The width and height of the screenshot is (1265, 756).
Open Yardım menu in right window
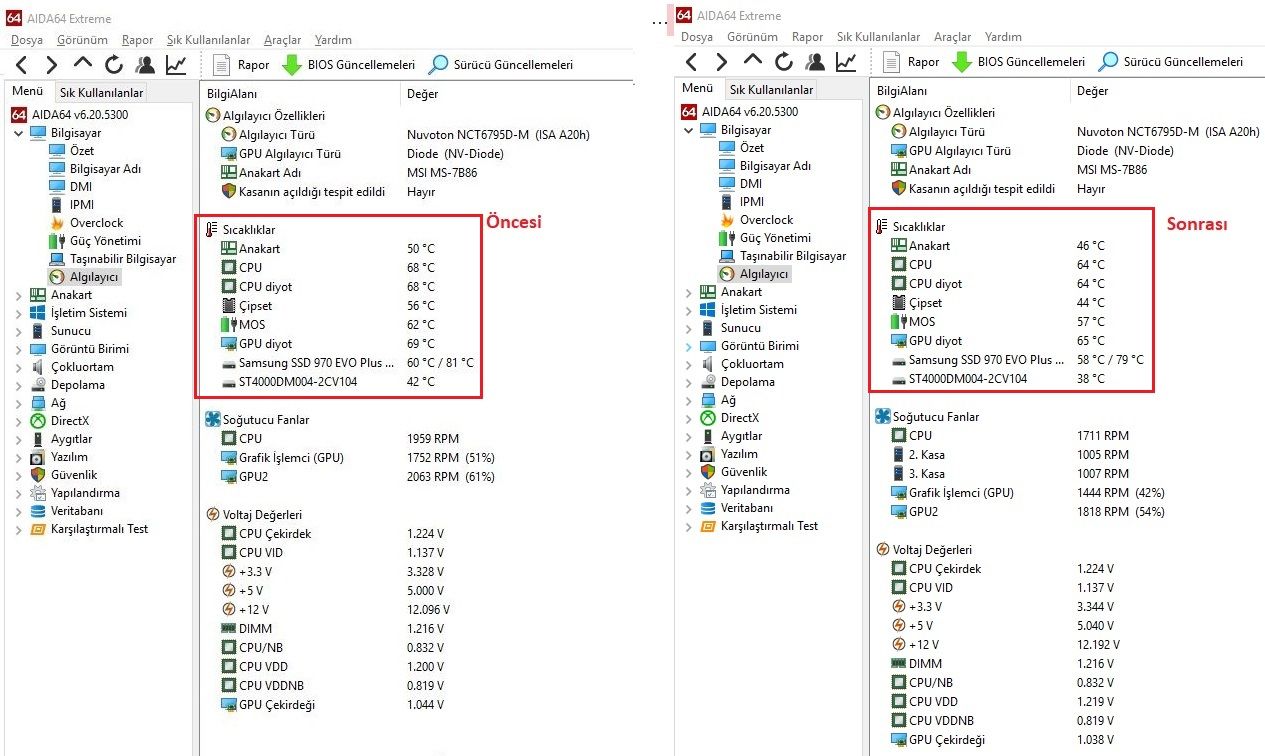click(x=1003, y=37)
